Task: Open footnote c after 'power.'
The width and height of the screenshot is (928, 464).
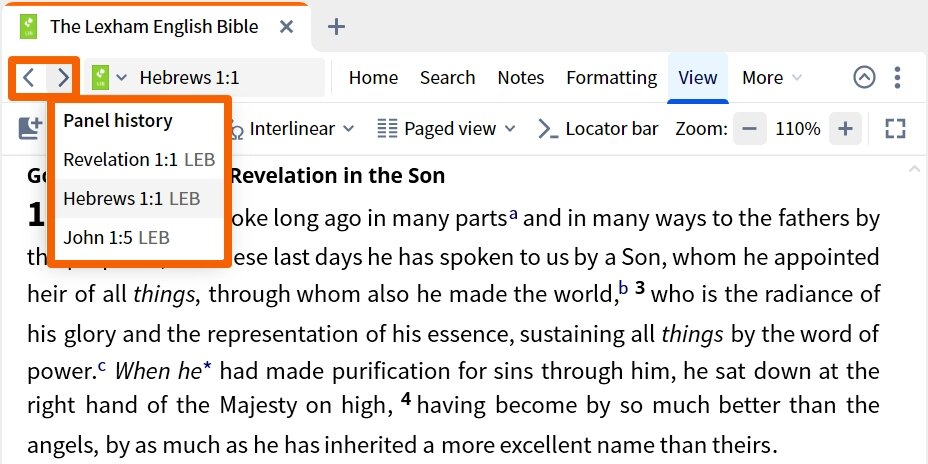Action: (x=102, y=366)
